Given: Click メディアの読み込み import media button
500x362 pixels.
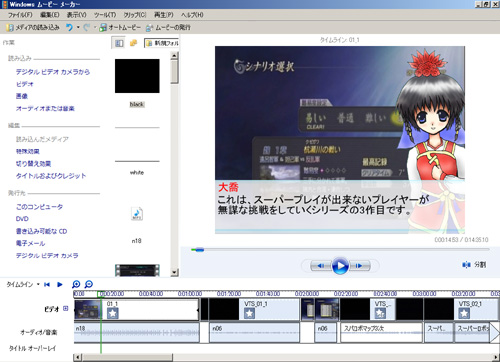Looking at the screenshot, I should point(33,28).
